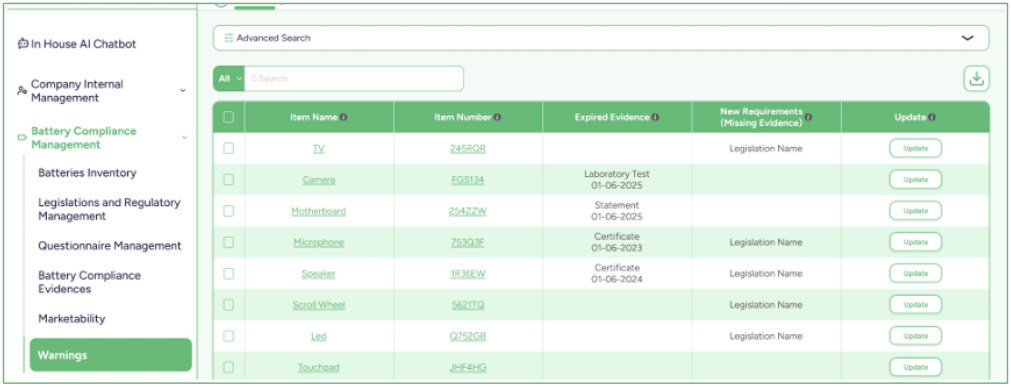Check the Led row checkbox
Viewport: 1011px width, 387px height.
point(228,336)
